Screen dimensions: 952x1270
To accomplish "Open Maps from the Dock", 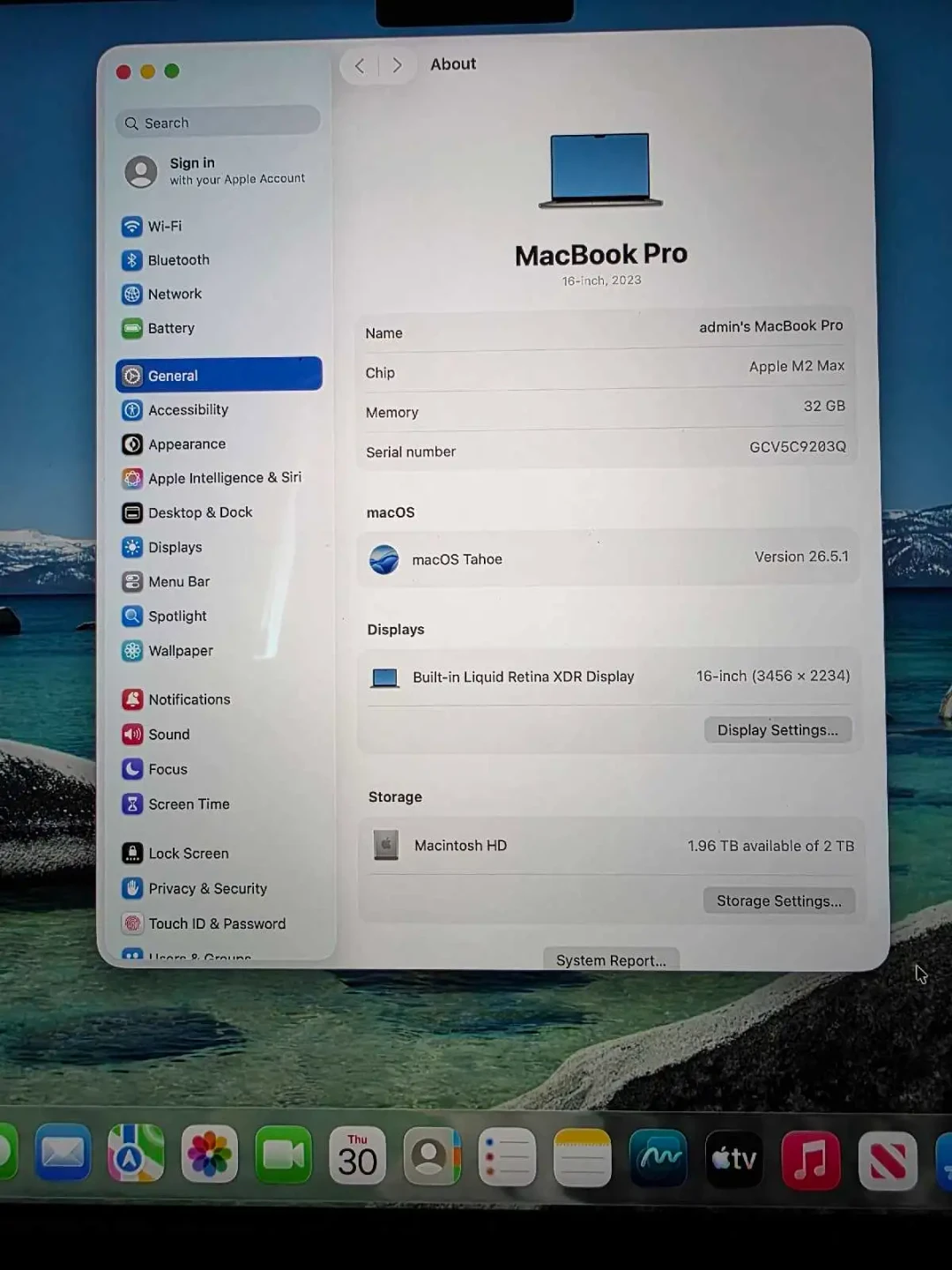I will (136, 1154).
